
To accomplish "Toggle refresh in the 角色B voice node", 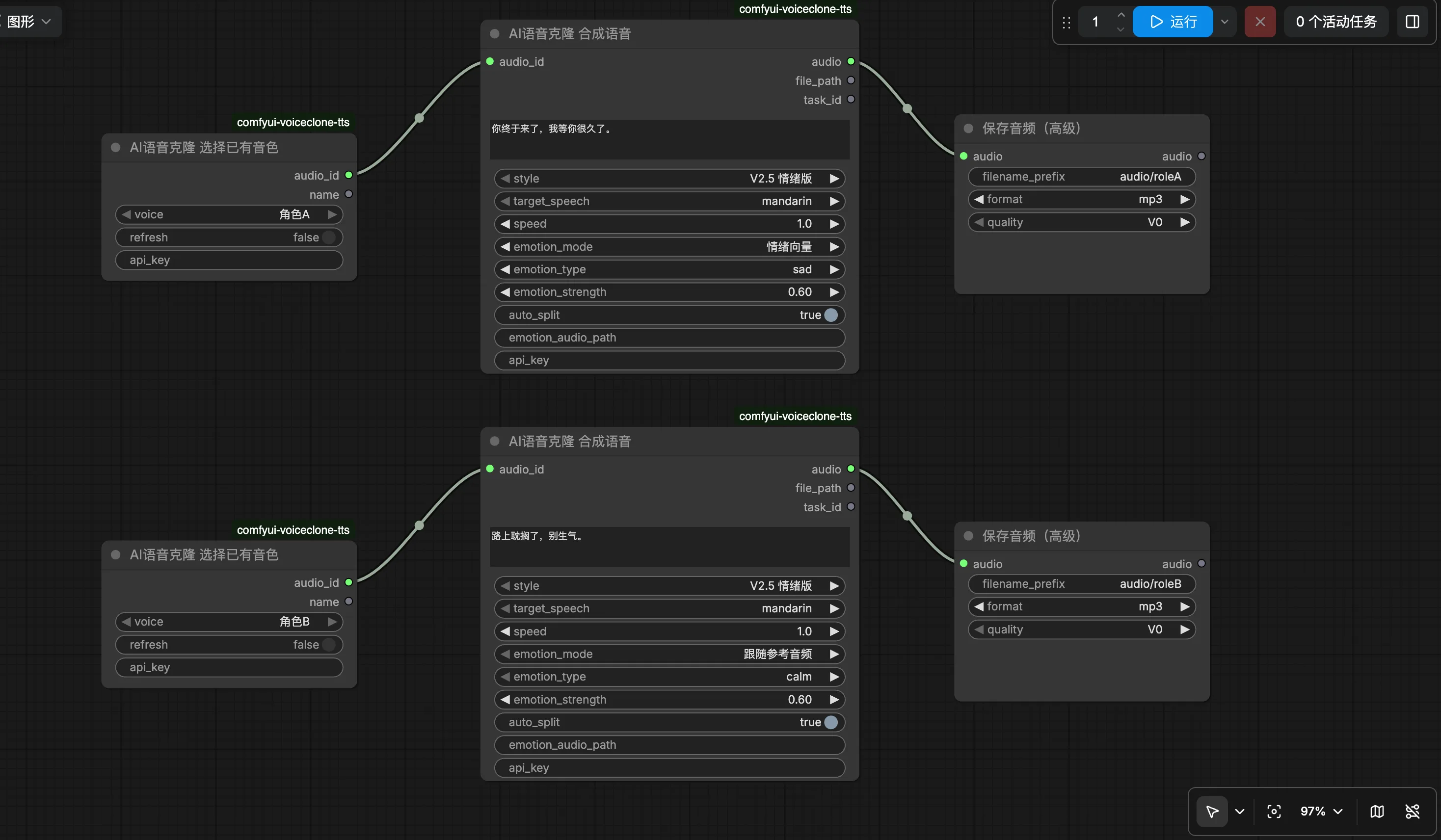I will click(x=229, y=644).
